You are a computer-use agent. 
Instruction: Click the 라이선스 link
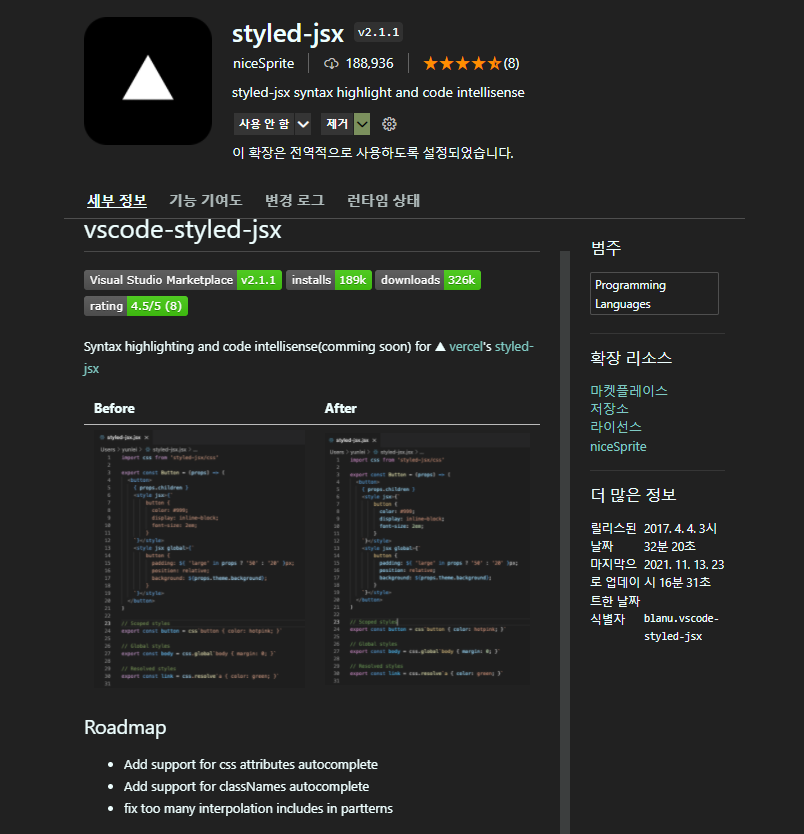[x=615, y=427]
